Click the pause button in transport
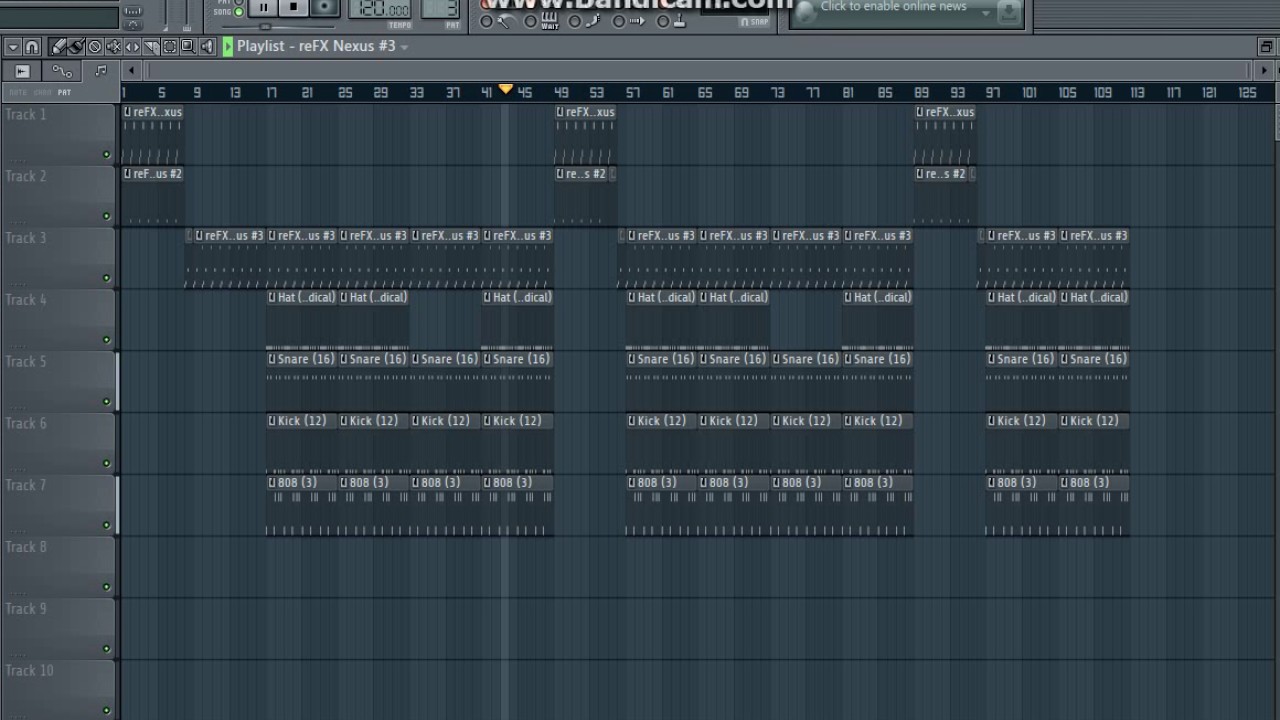Screen dimensions: 1280x720 pos(263,8)
